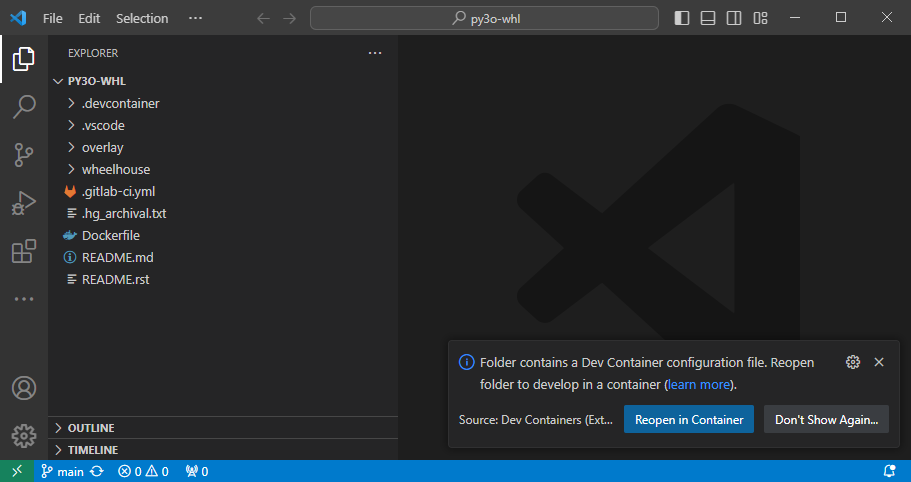This screenshot has width=911, height=482.
Task: Open notification settings gear
Action: click(853, 362)
